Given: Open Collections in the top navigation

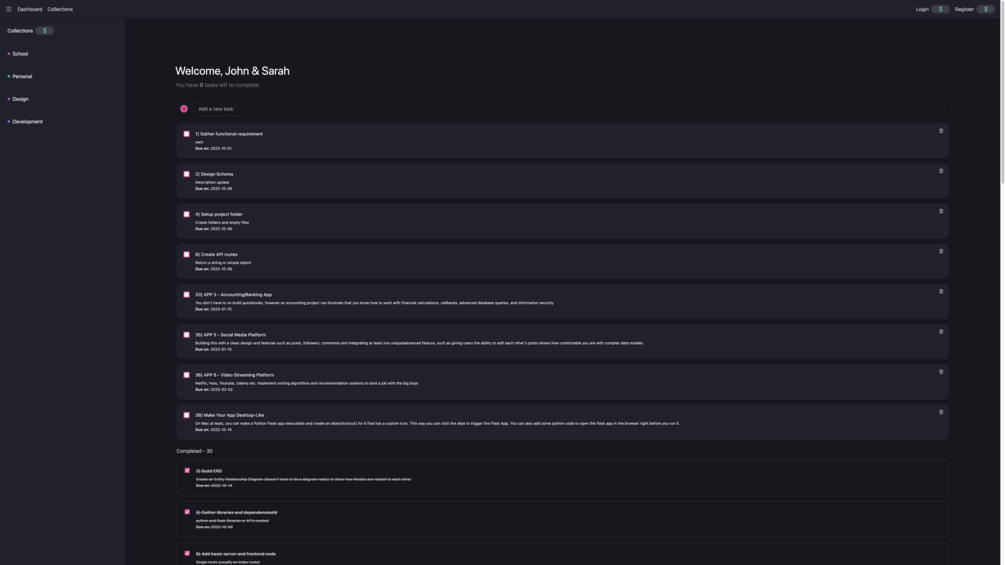Looking at the screenshot, I should tap(60, 9).
